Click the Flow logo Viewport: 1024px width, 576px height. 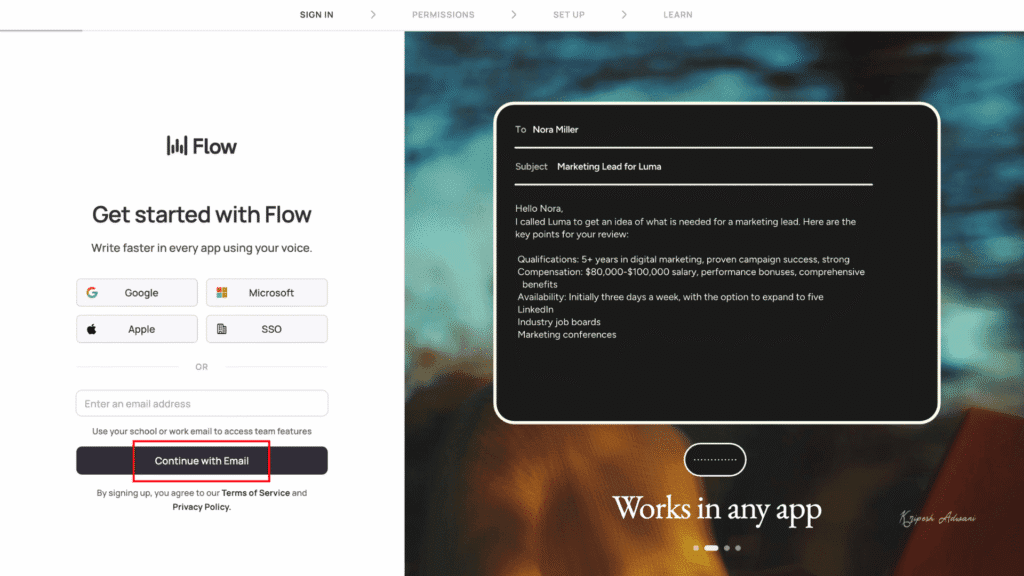[202, 146]
